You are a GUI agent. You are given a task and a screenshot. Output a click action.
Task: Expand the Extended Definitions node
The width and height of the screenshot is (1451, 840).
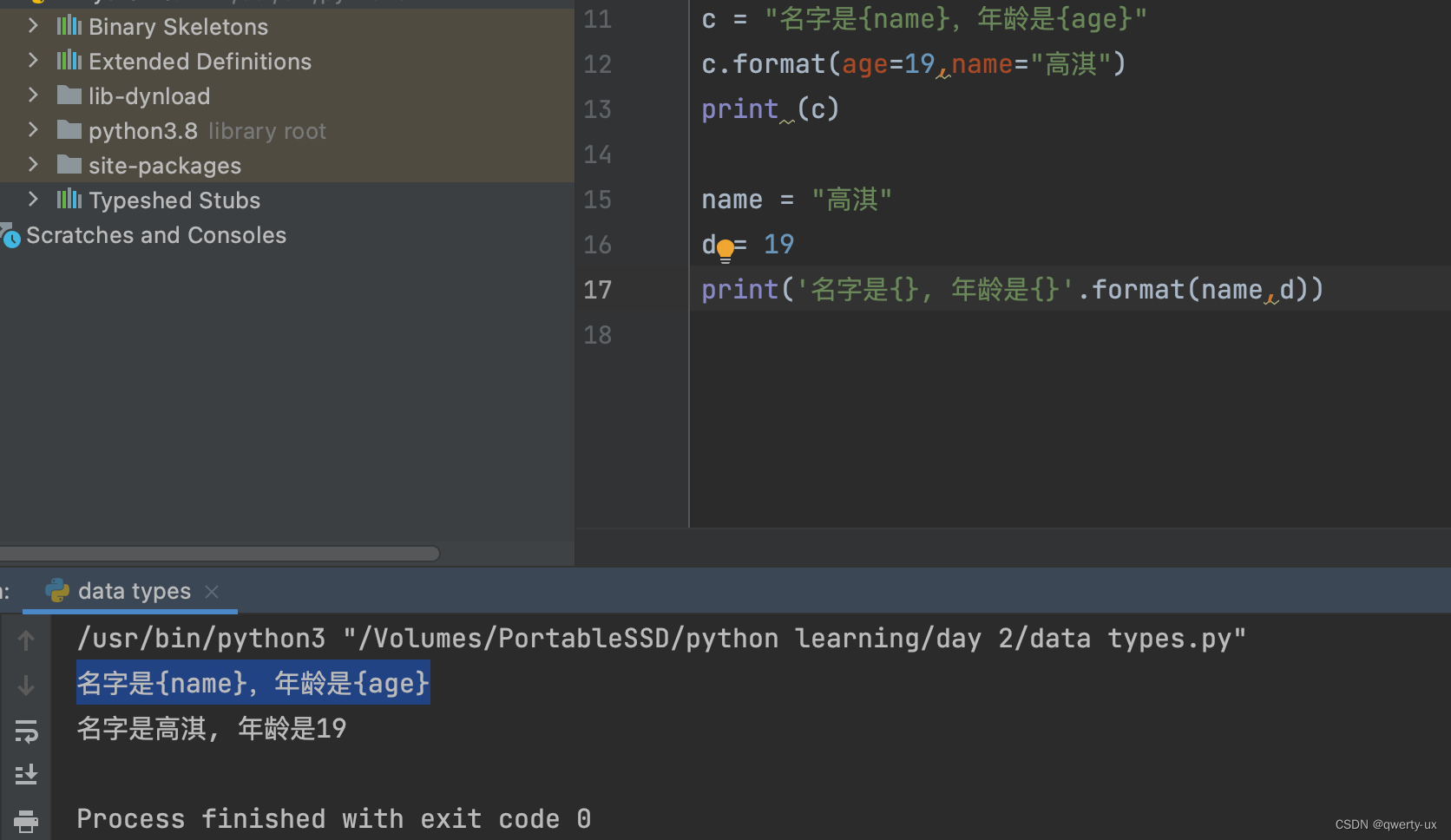(x=33, y=61)
